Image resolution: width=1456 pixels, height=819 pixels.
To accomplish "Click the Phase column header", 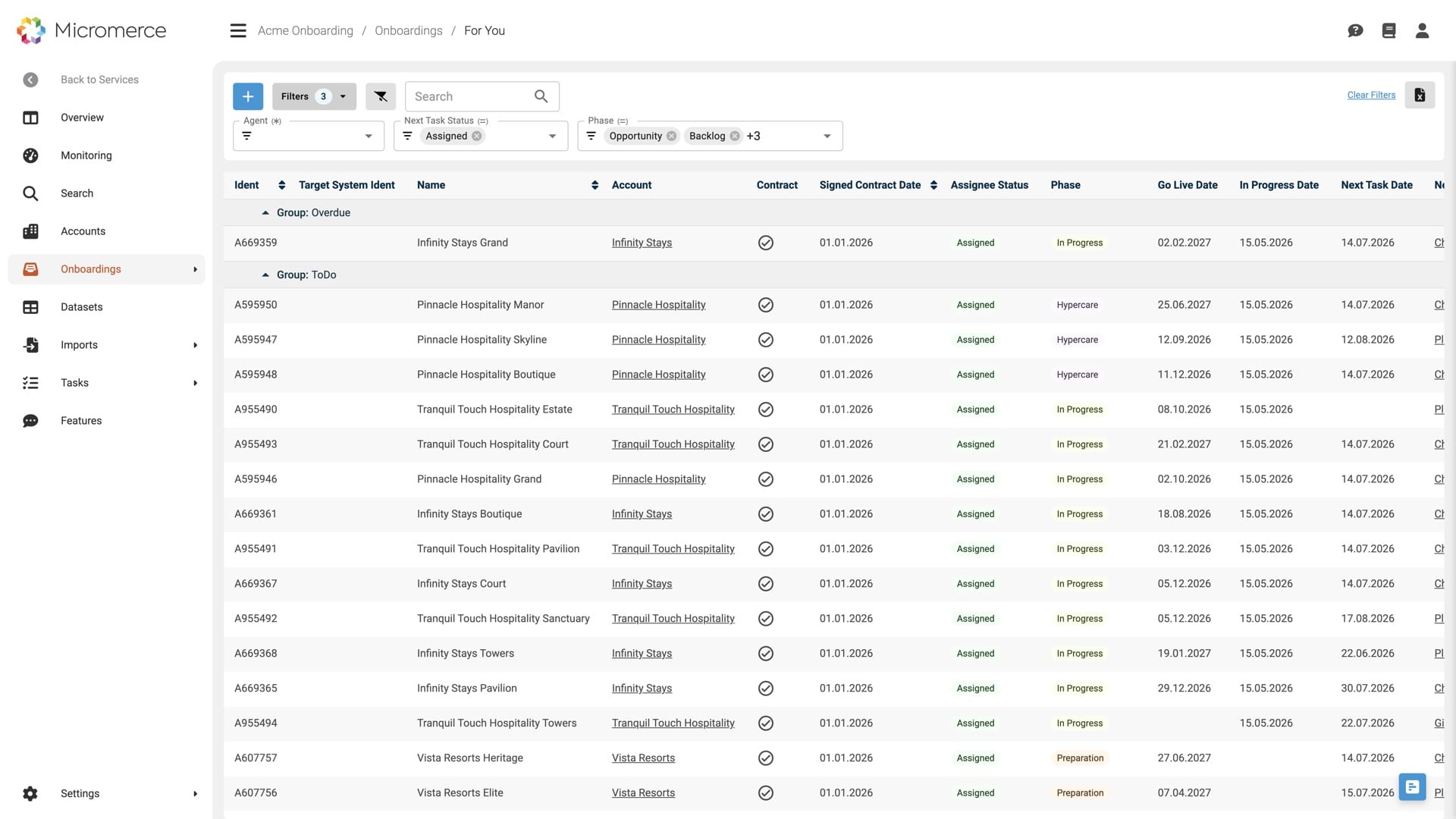I will [x=1065, y=185].
